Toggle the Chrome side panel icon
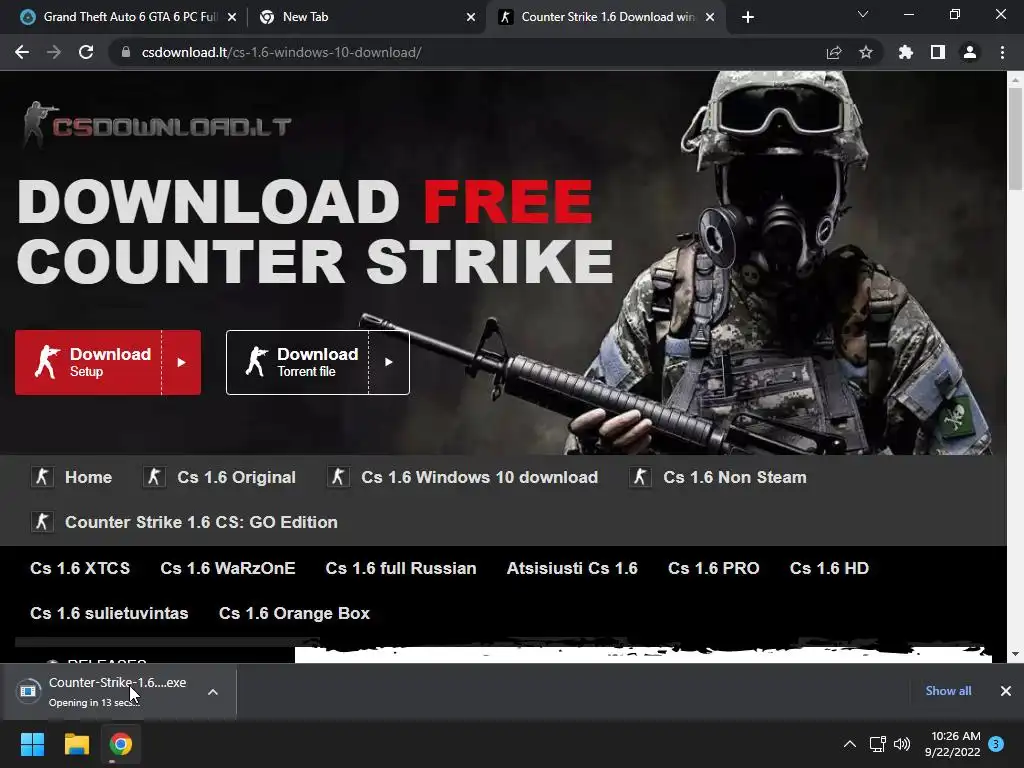 pos(938,52)
